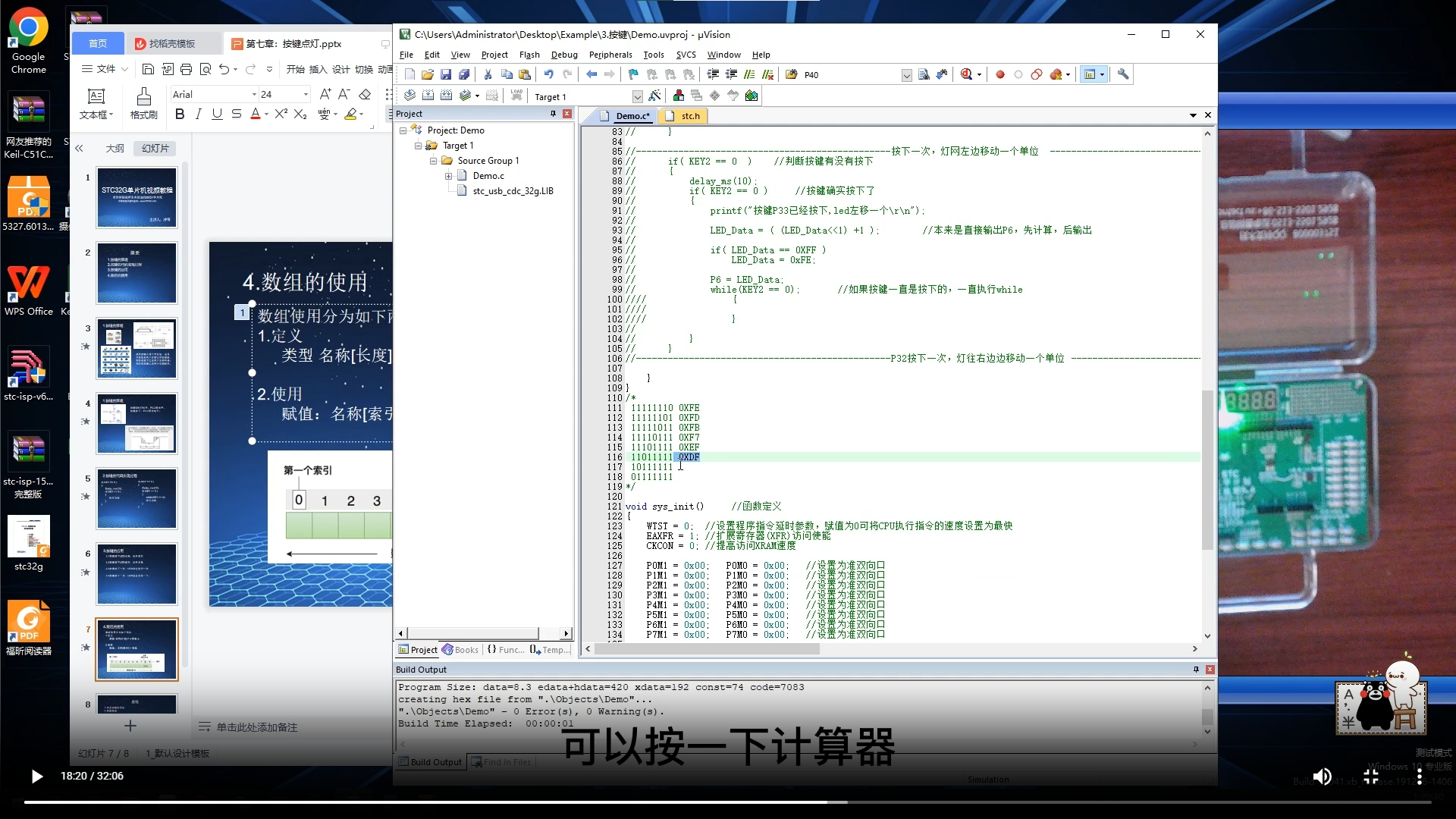Click the Copy icon in µVision toolbar
The image size is (1456, 819).
click(x=507, y=74)
